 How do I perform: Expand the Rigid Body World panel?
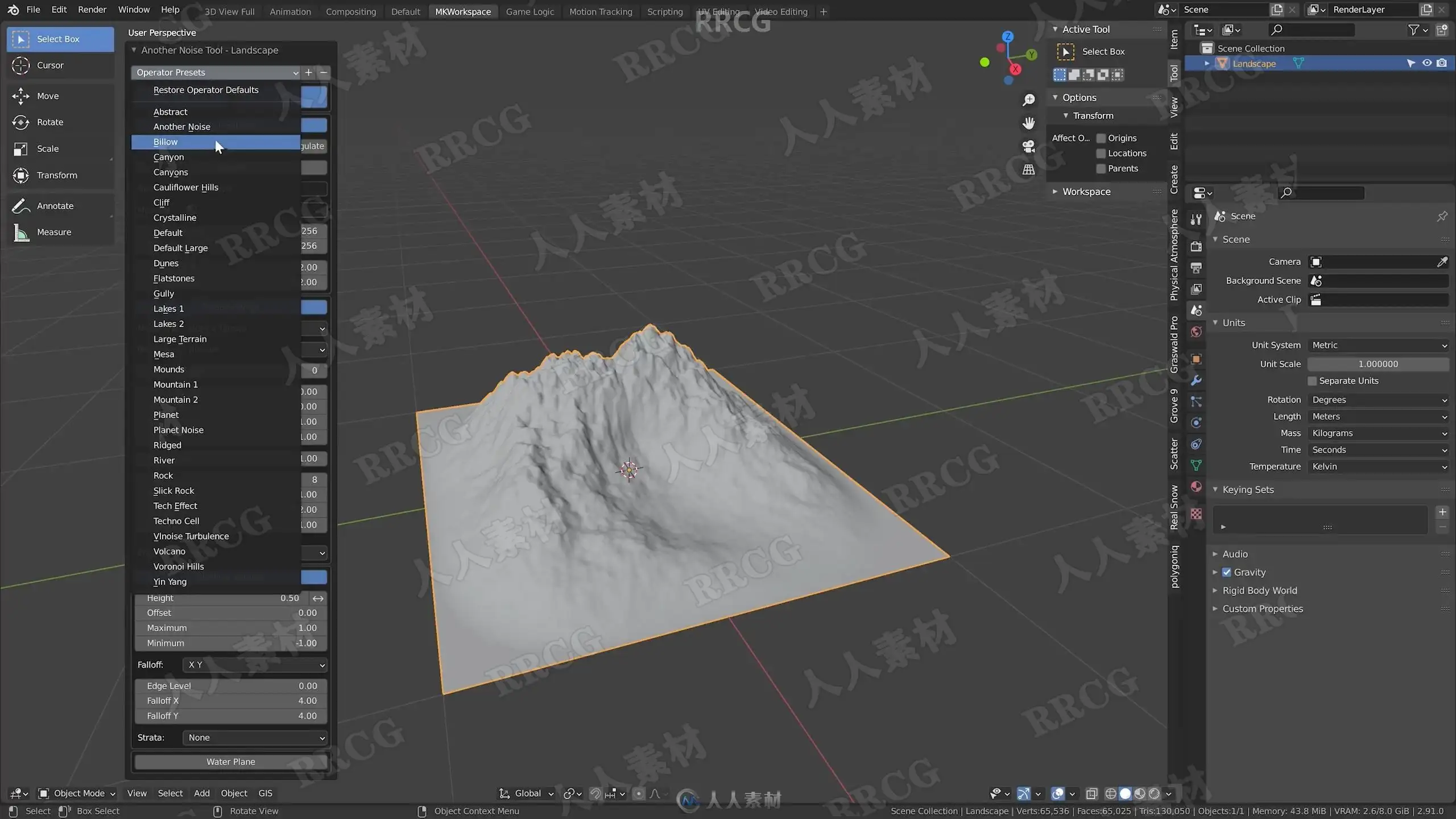point(1260,590)
